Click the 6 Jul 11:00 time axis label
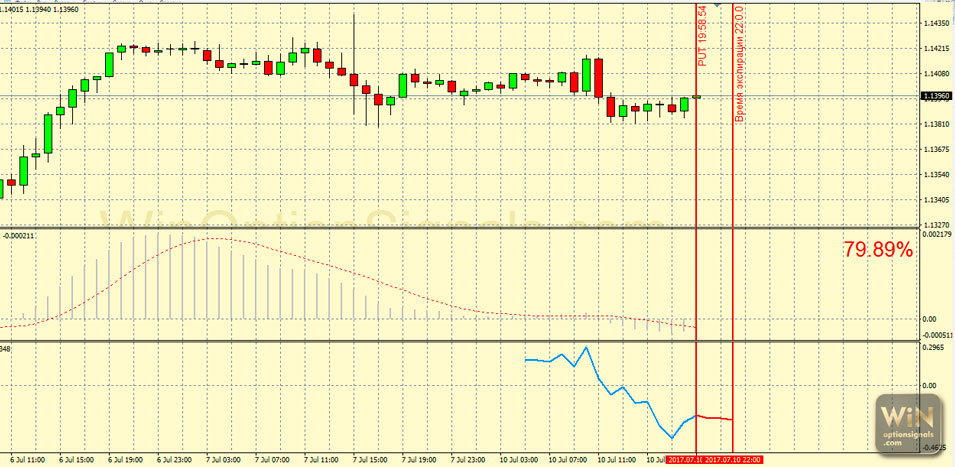The image size is (955, 467). 26,459
